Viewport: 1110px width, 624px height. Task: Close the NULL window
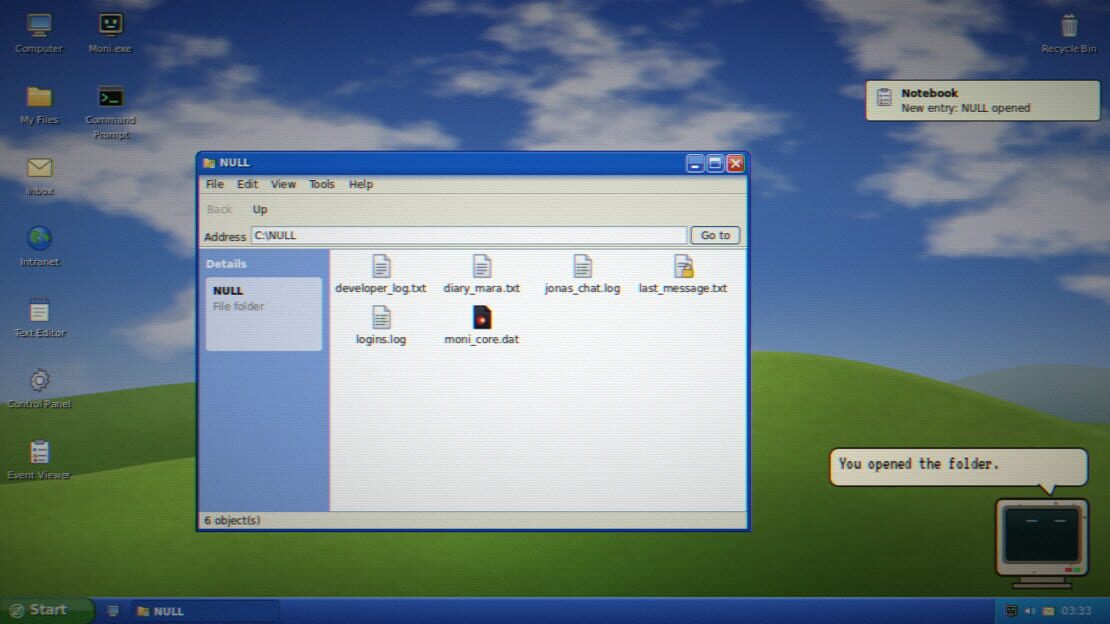tap(736, 164)
